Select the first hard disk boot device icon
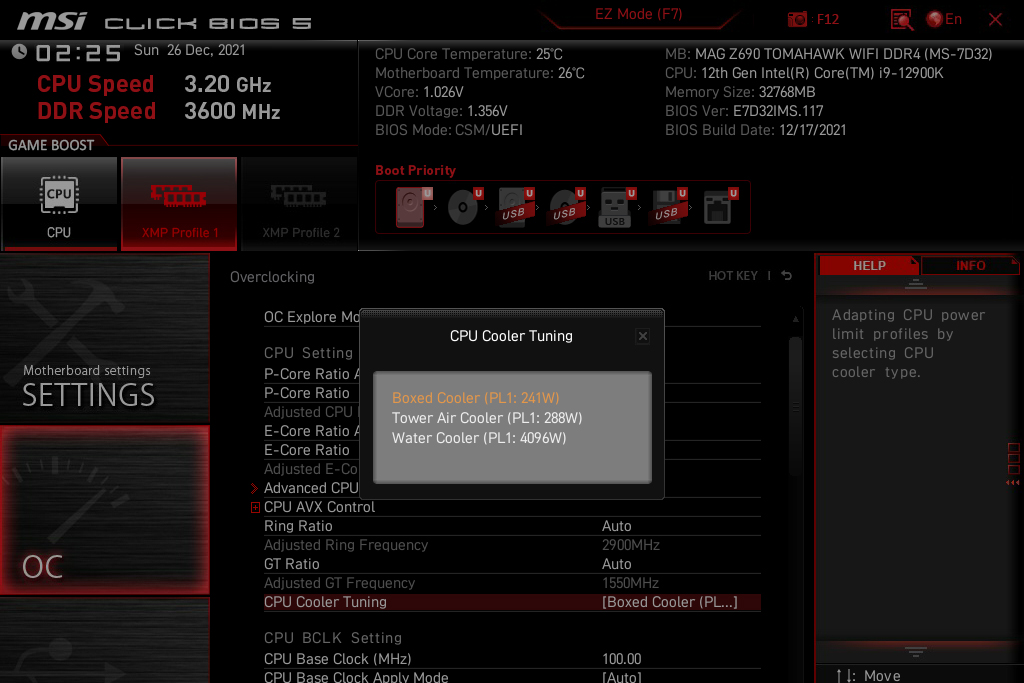Viewport: 1024px width, 683px height. 413,207
